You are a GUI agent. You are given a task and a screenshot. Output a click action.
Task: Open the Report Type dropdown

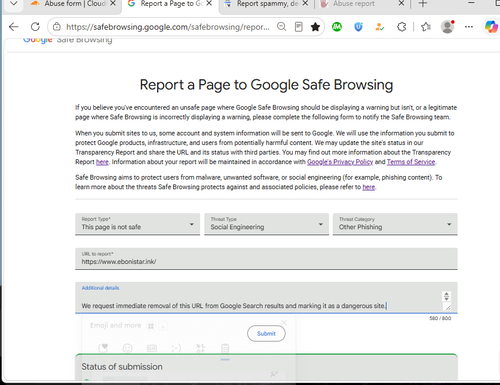[x=137, y=224]
